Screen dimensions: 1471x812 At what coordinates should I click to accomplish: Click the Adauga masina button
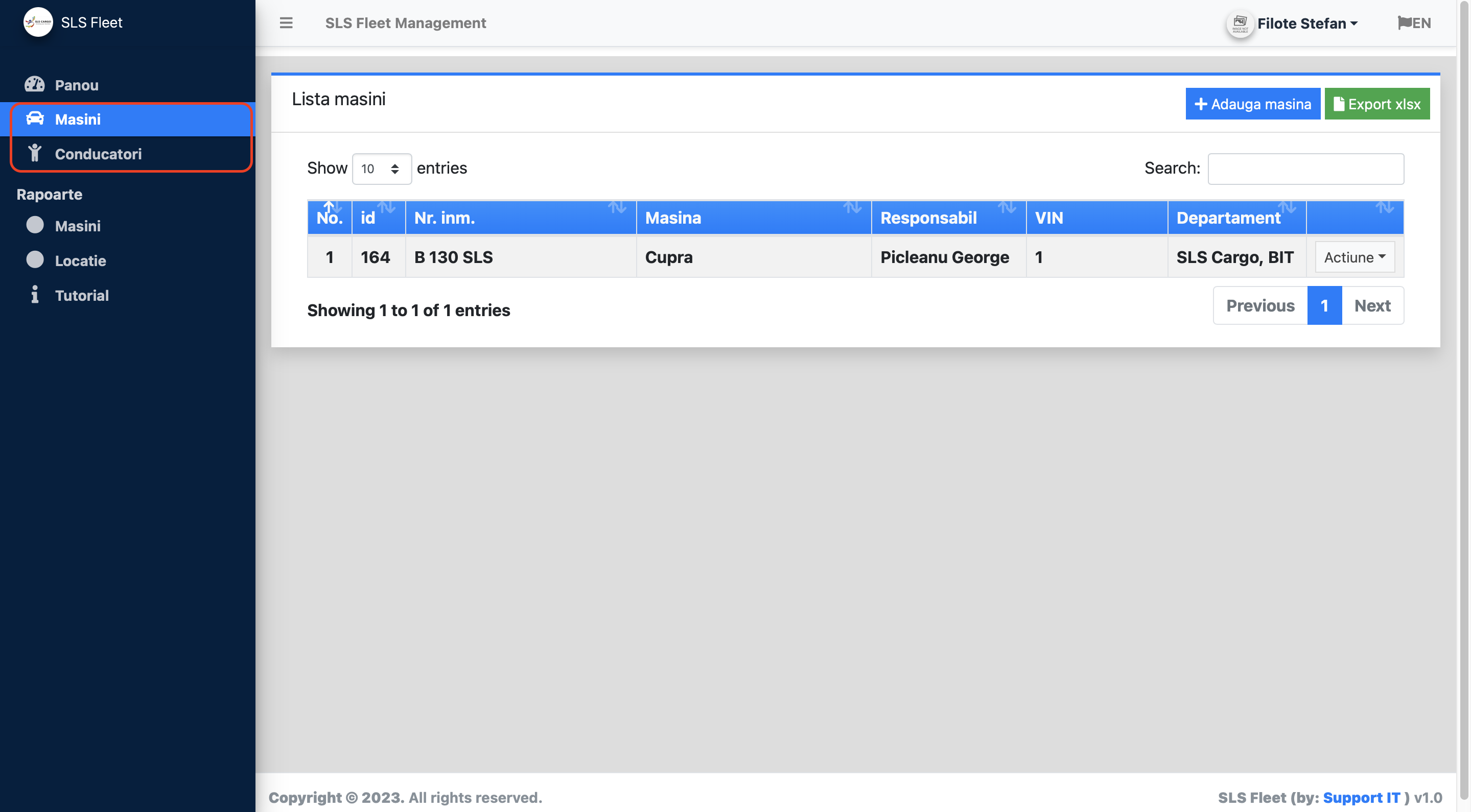1252,103
